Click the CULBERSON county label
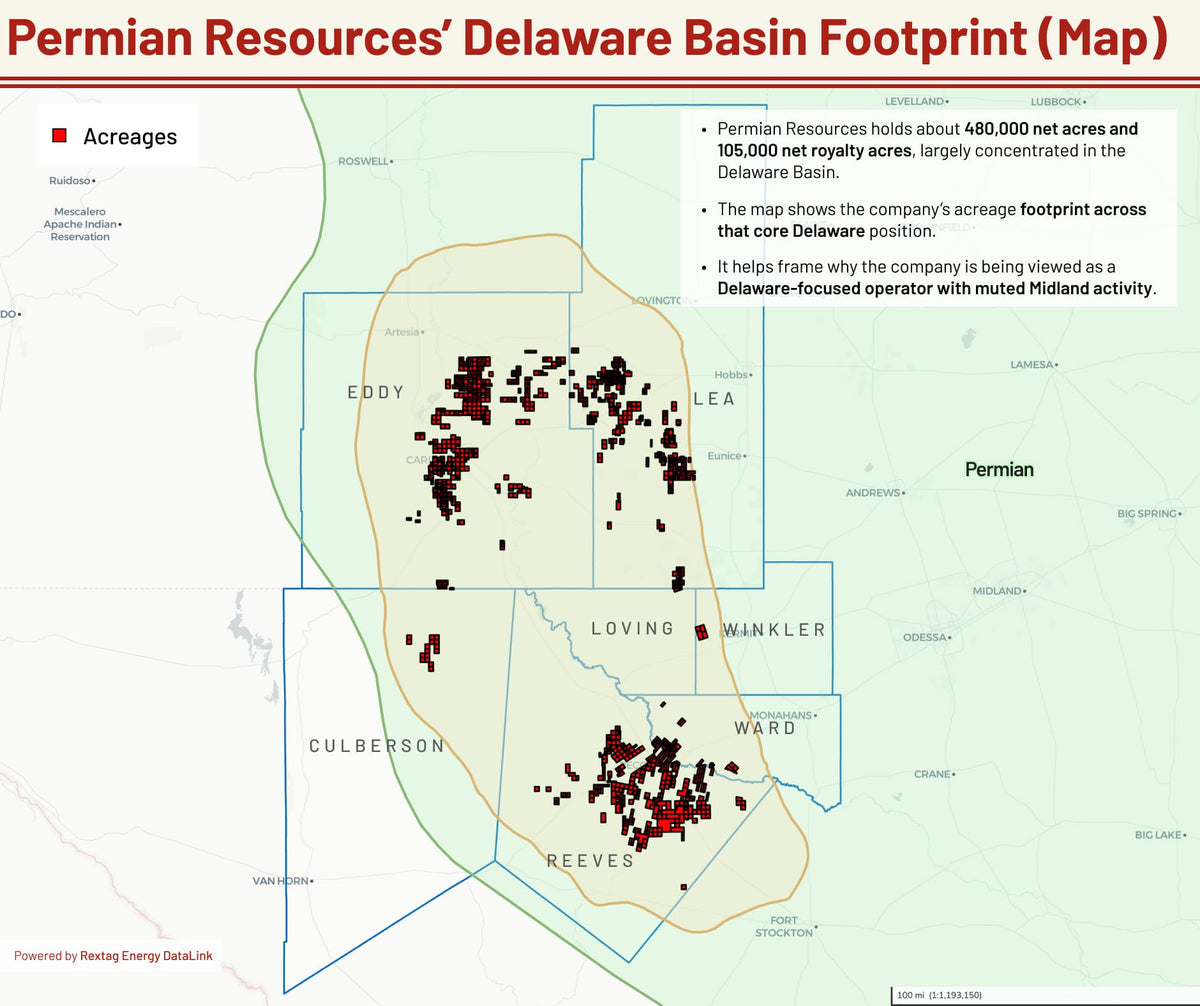 click(x=377, y=746)
